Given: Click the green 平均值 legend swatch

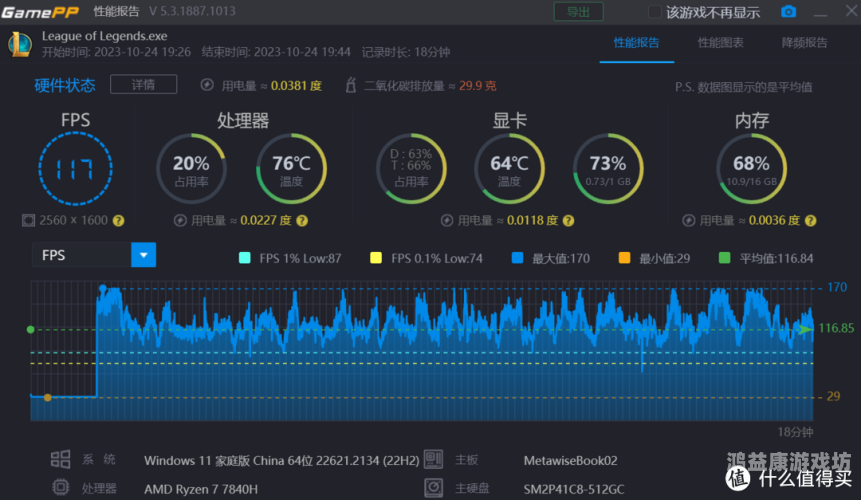Looking at the screenshot, I should pyautogui.click(x=725, y=258).
